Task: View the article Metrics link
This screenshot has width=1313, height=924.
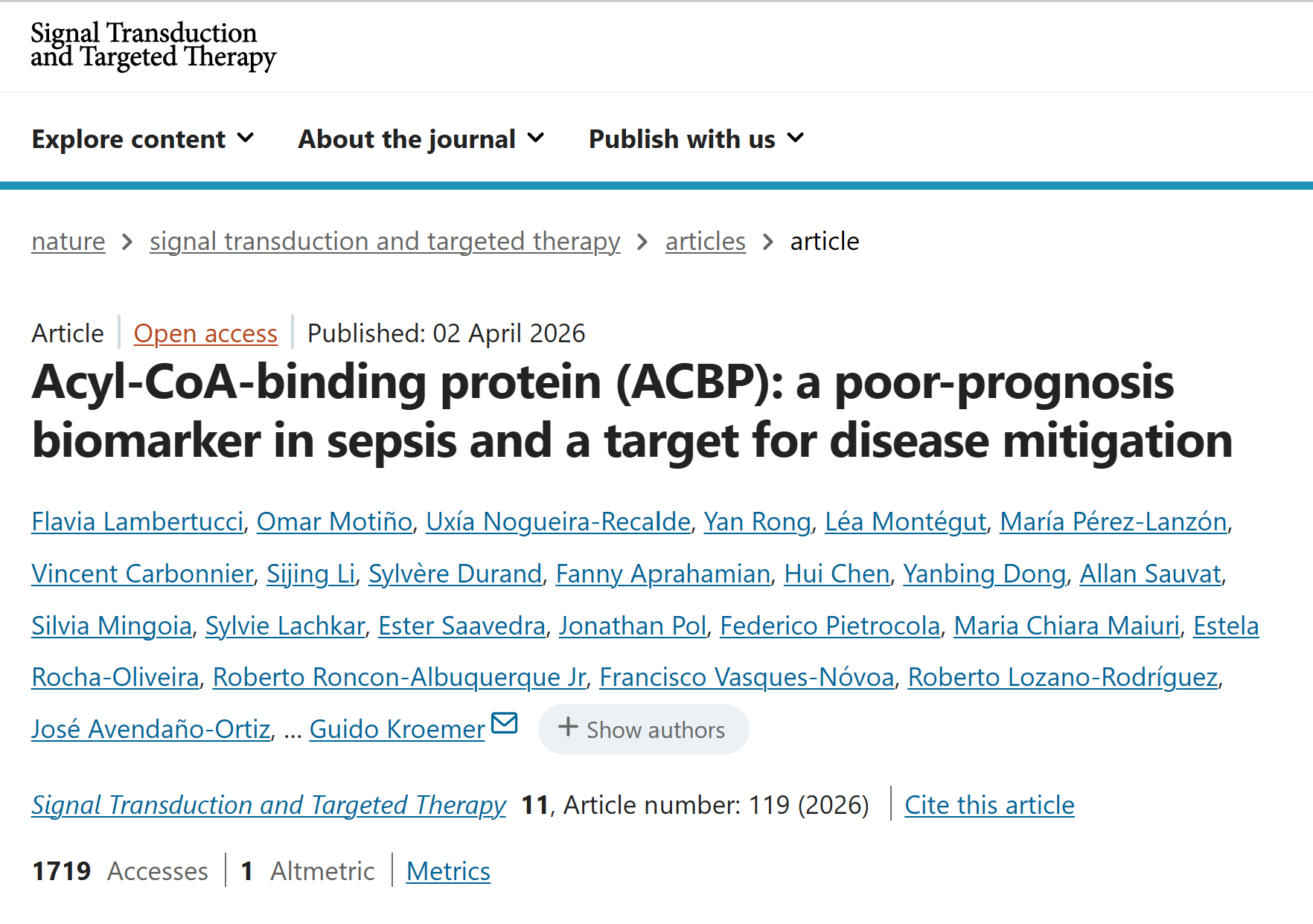Action: pyautogui.click(x=448, y=871)
